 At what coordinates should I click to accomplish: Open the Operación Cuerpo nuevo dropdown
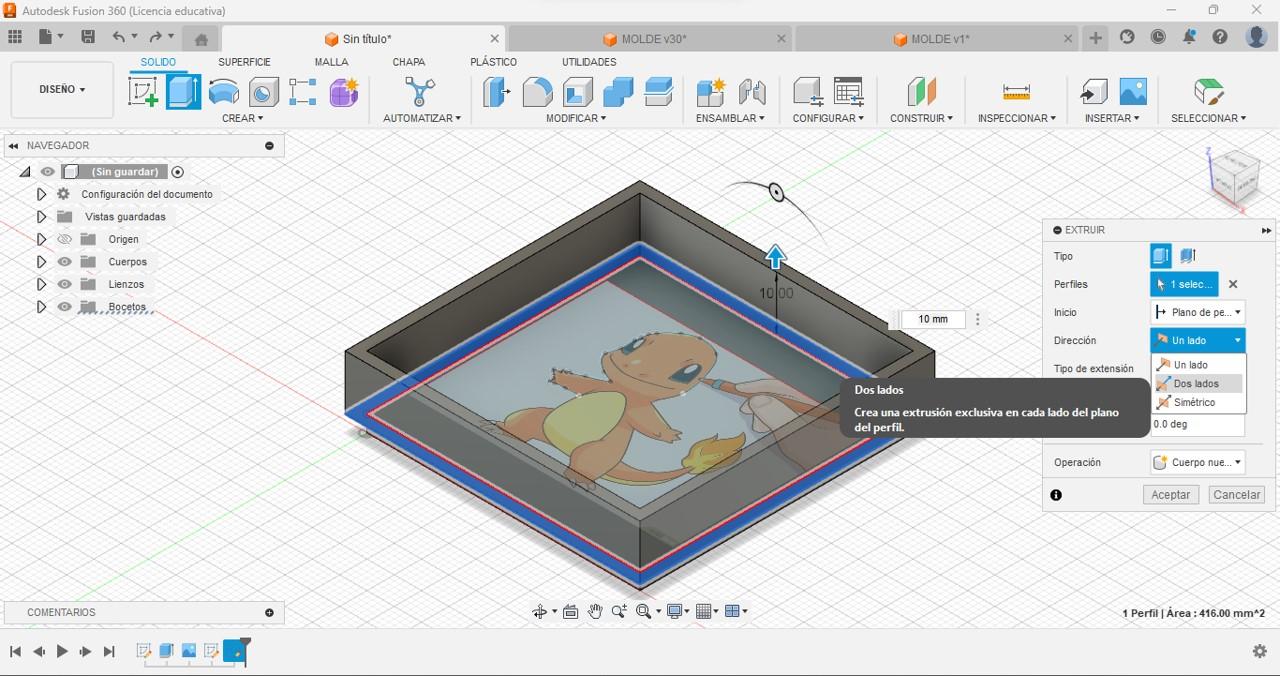click(1198, 462)
